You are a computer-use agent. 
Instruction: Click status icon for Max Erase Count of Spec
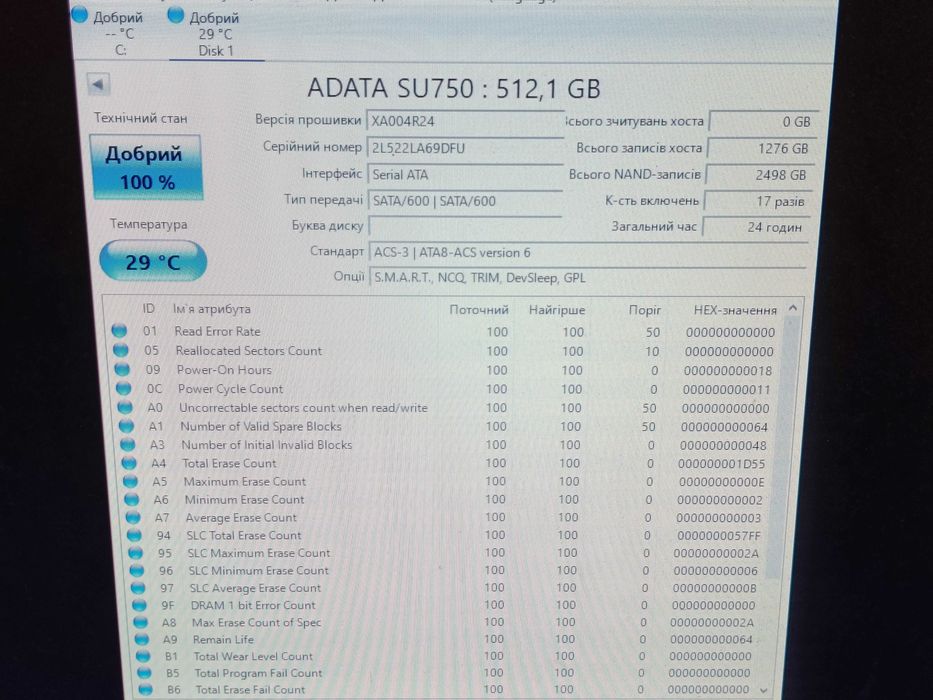pos(140,622)
